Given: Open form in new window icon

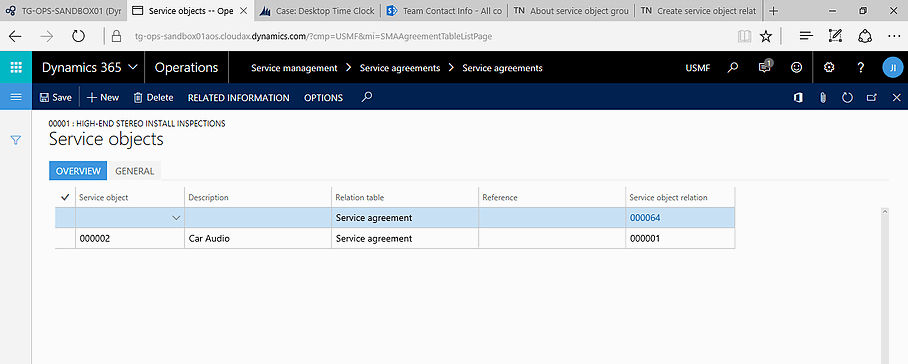Looking at the screenshot, I should [872, 98].
